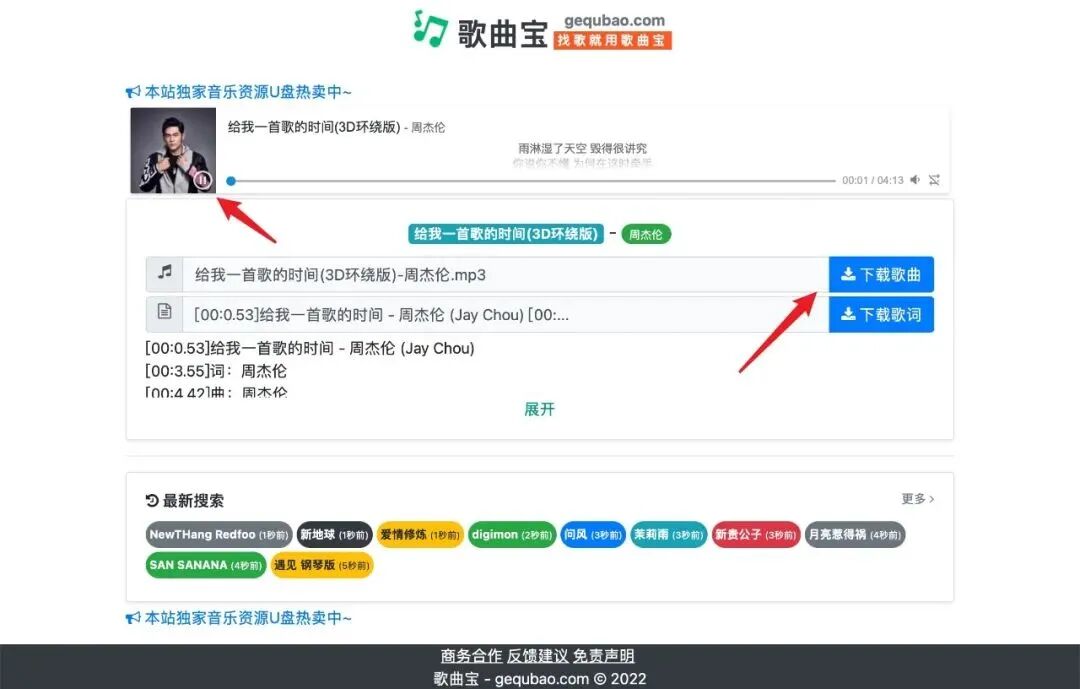Select the 月亮惹得祸 search tag
Image resolution: width=1080 pixels, height=689 pixels.
coord(855,535)
